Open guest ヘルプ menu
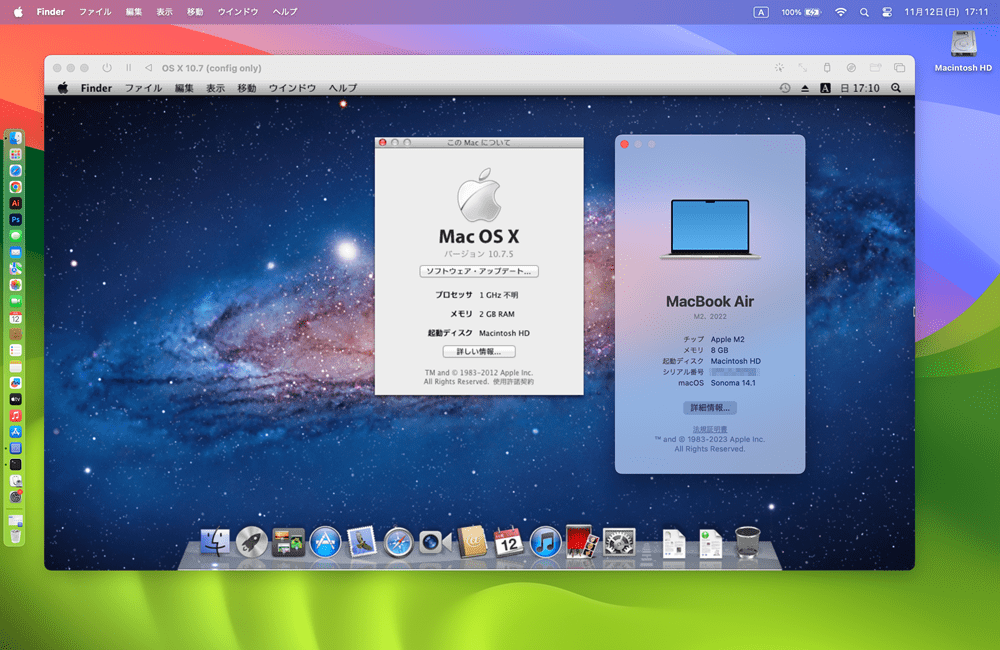Viewport: 1000px width, 650px height. point(342,88)
